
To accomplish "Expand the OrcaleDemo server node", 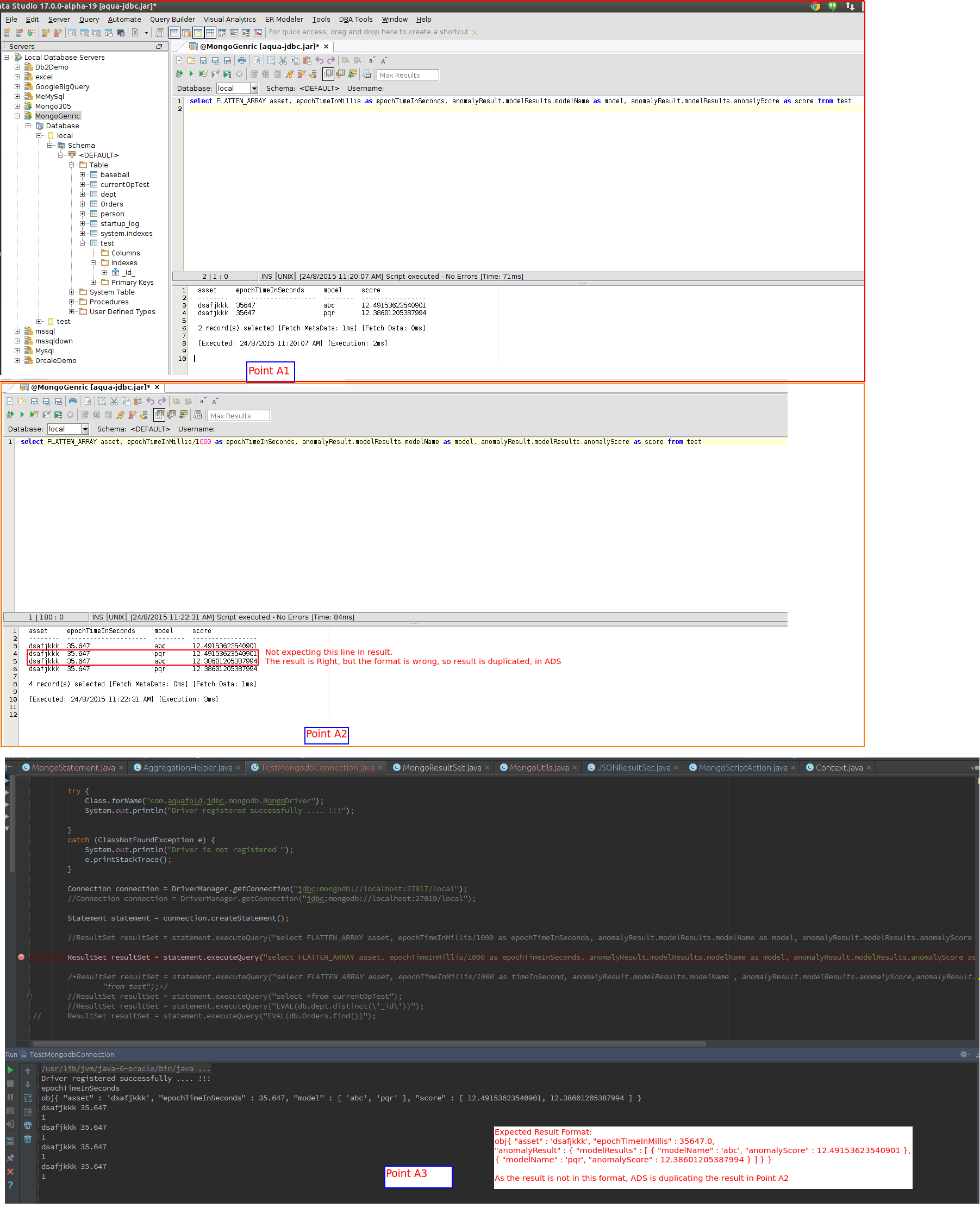I will pyautogui.click(x=17, y=360).
